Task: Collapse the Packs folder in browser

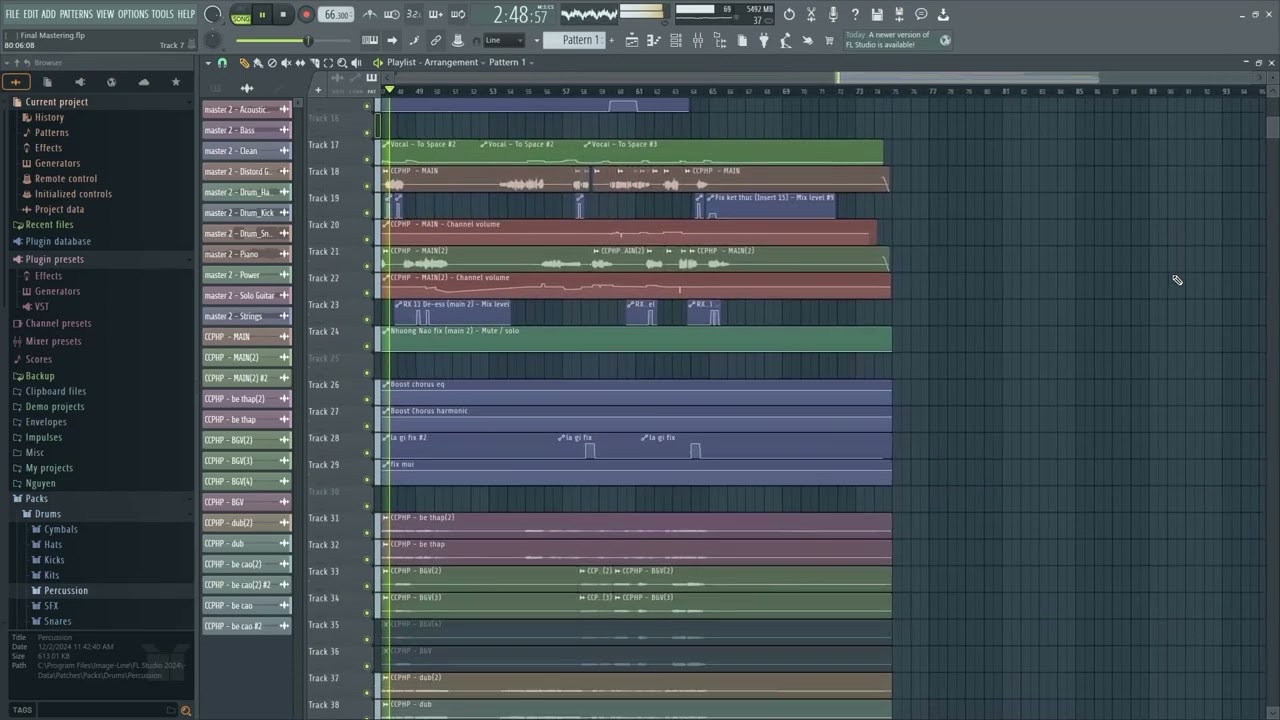Action: coord(36,498)
